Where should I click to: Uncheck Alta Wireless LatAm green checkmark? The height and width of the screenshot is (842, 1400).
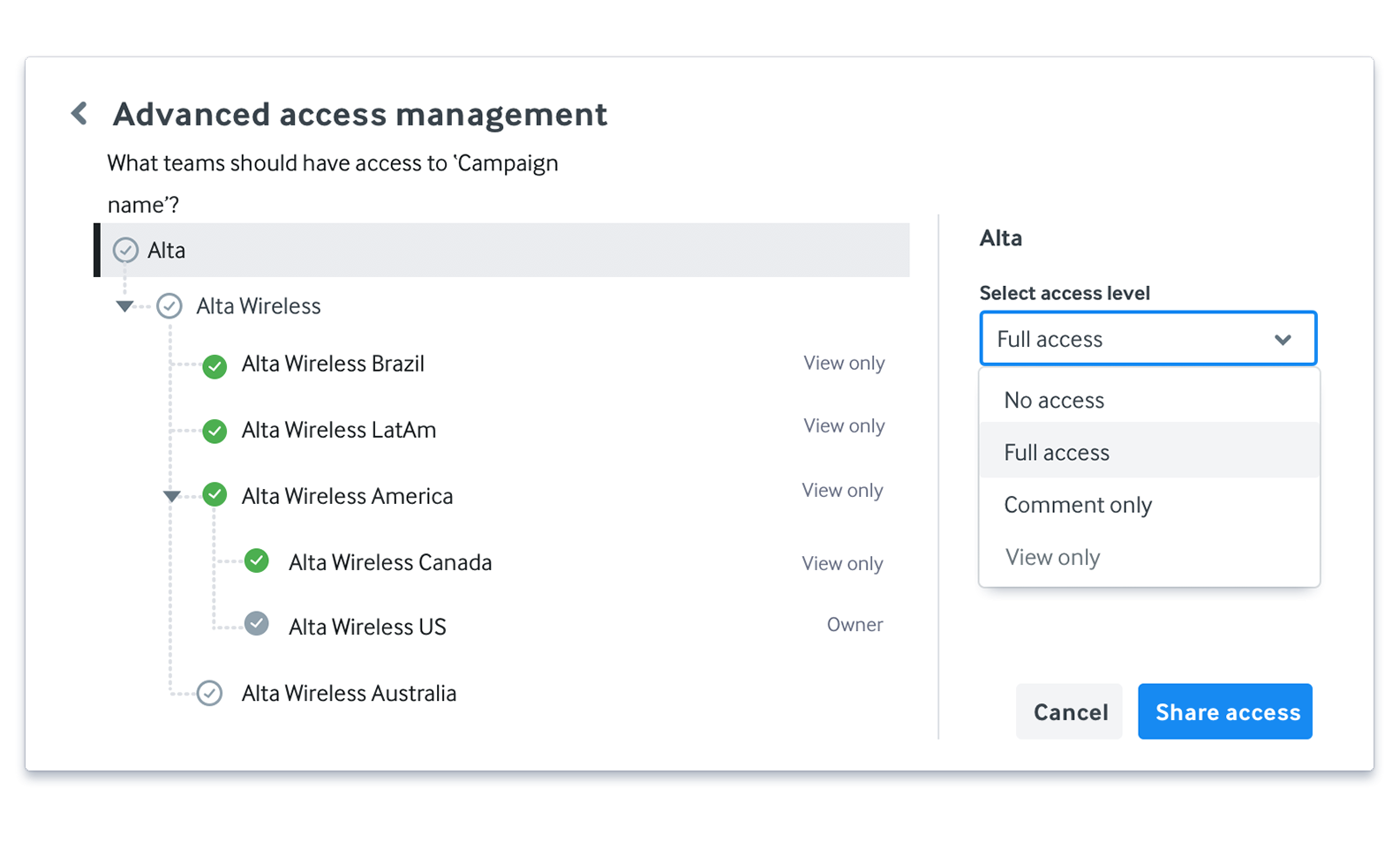pyautogui.click(x=215, y=432)
